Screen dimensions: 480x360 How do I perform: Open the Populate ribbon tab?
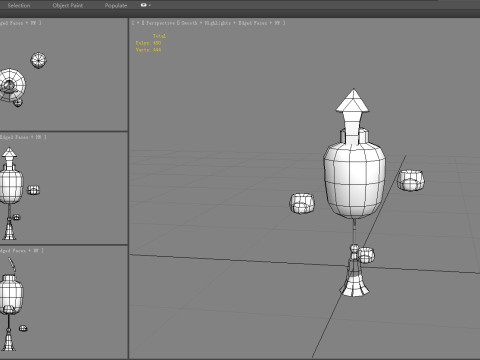click(116, 5)
